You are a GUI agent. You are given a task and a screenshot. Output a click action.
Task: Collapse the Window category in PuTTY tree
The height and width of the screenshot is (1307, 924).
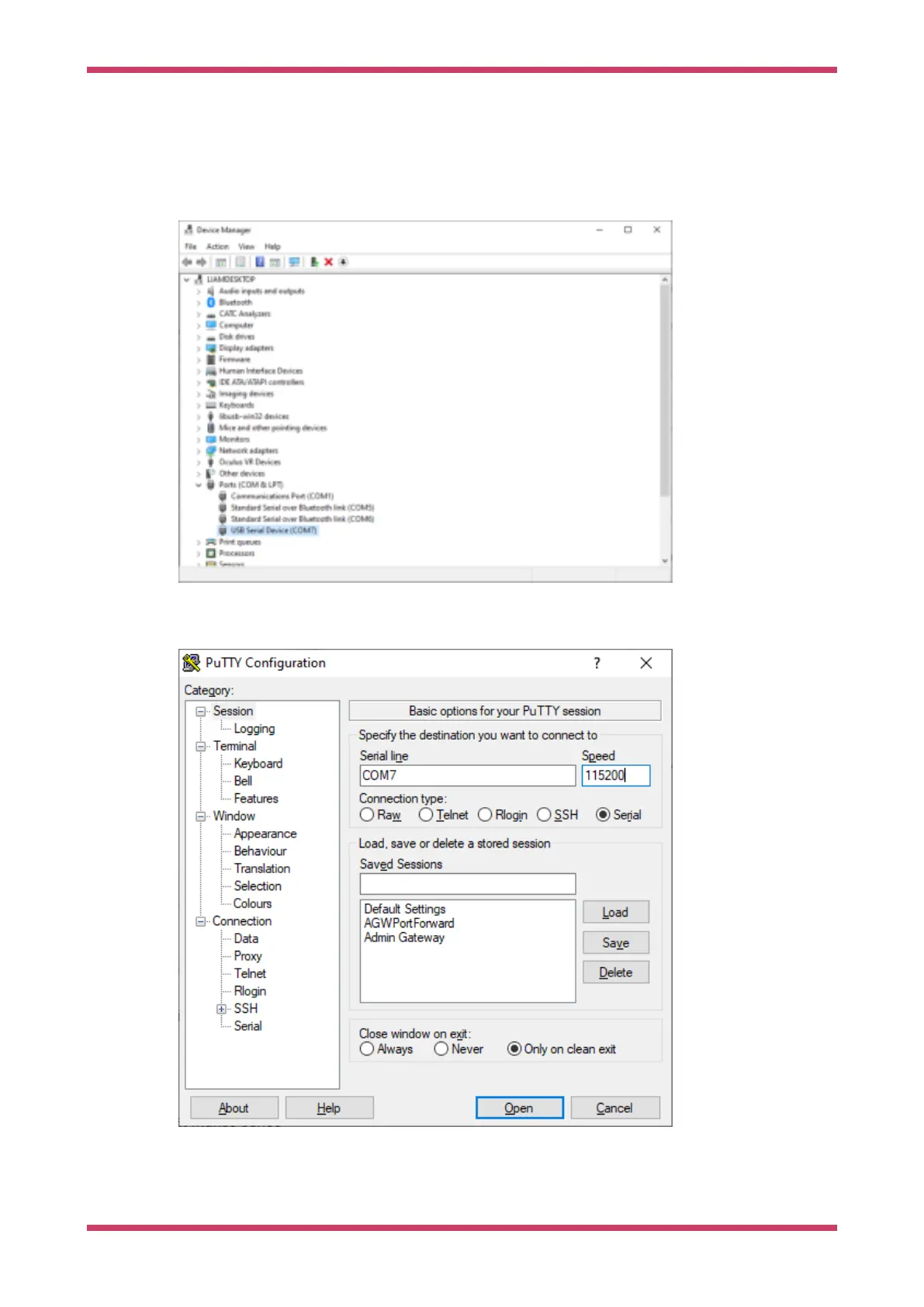pyautogui.click(x=201, y=816)
